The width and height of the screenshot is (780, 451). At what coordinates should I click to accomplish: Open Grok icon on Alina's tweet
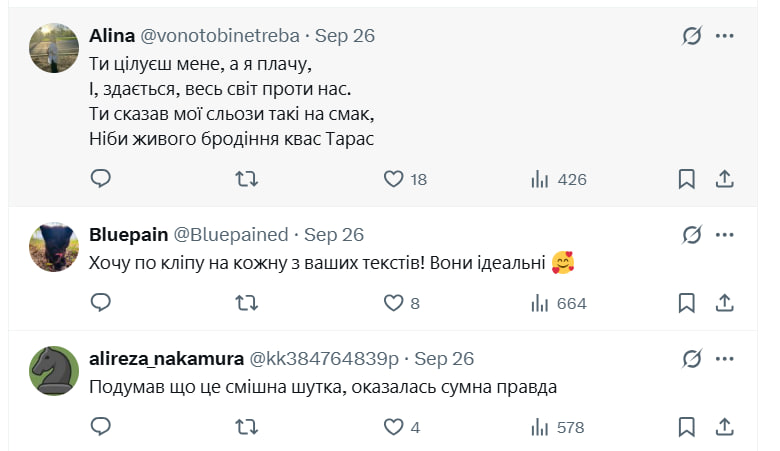[x=692, y=36]
